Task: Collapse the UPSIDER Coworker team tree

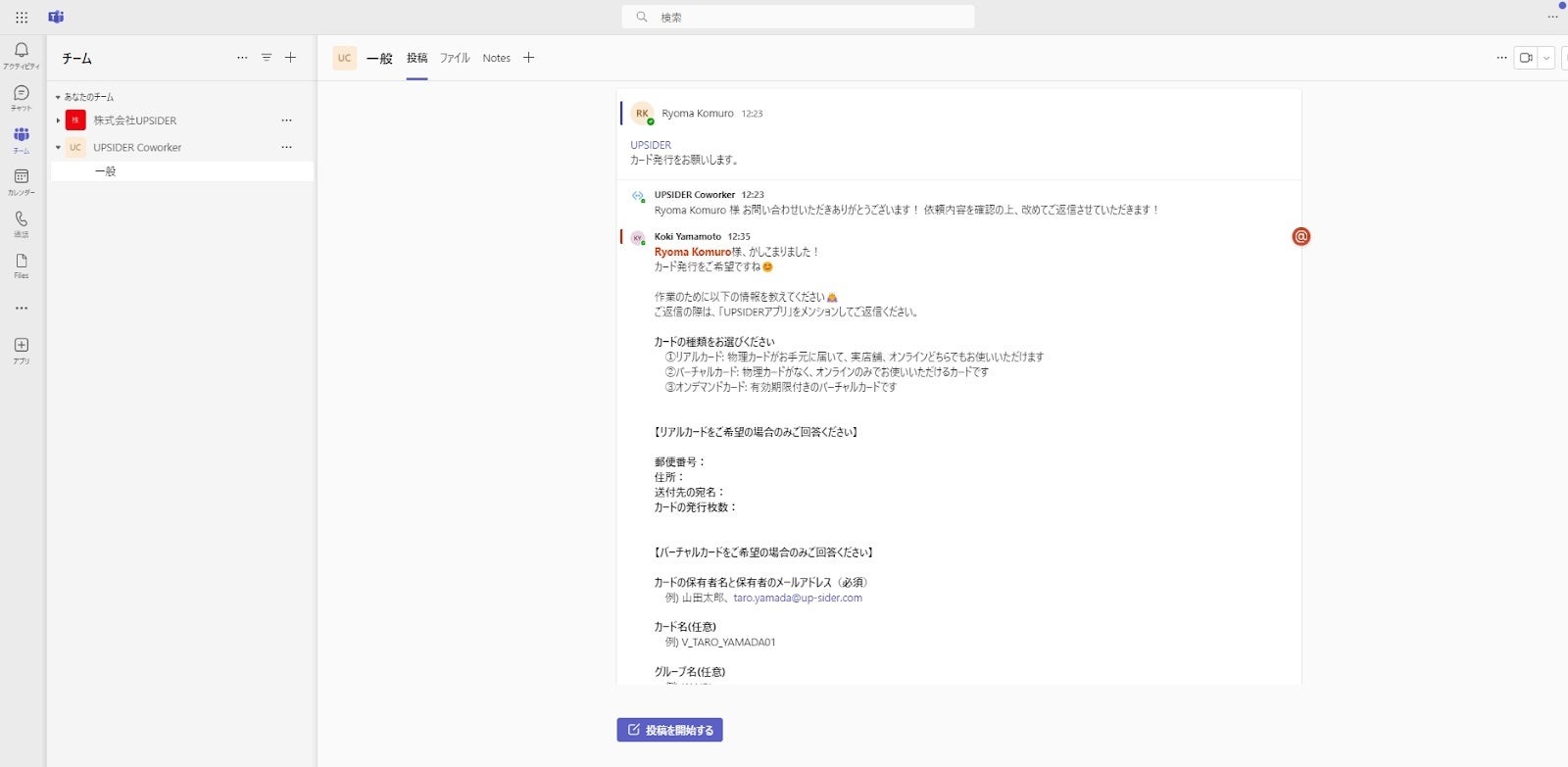Action: [x=58, y=148]
